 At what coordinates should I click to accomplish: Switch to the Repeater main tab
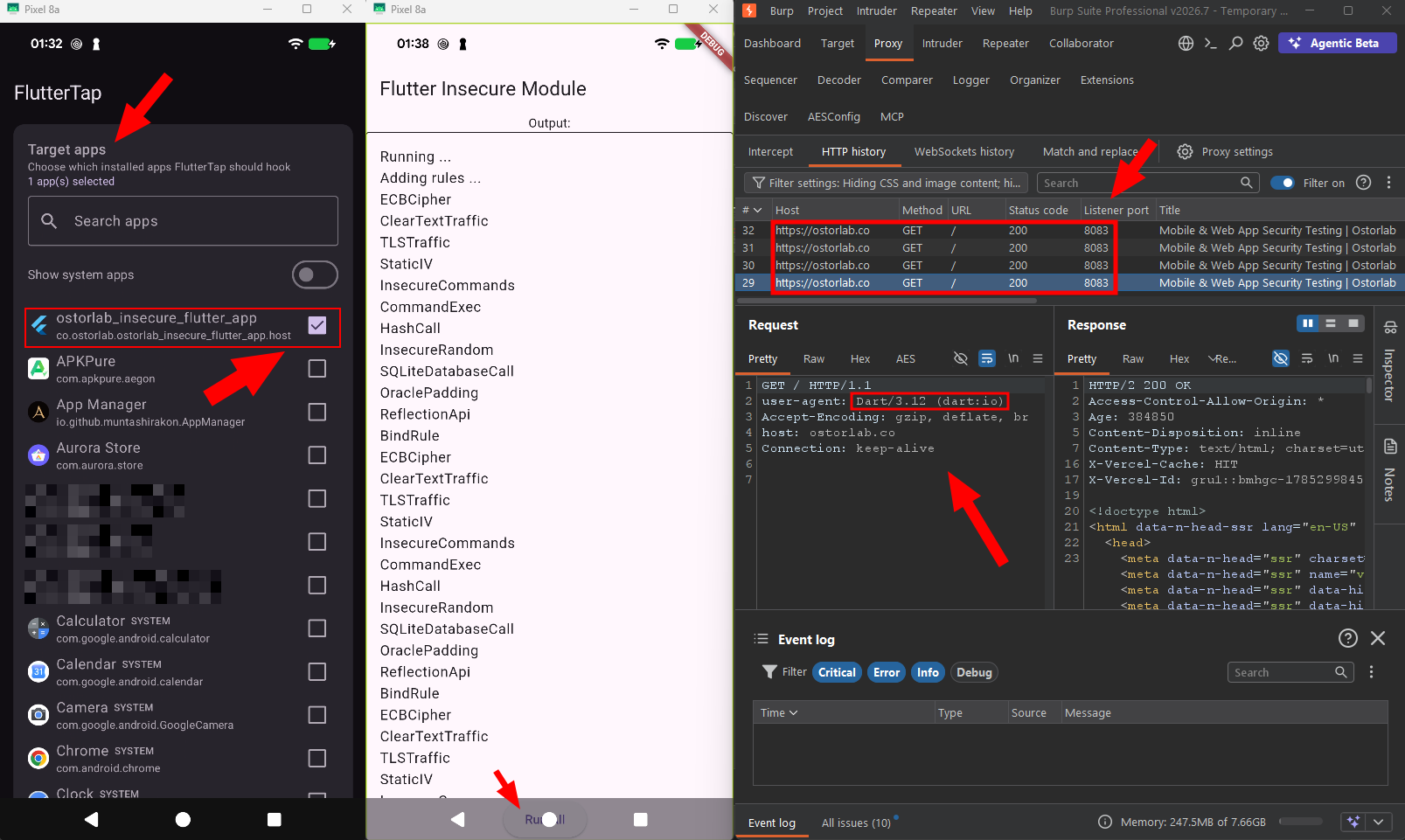pyautogui.click(x=1005, y=43)
